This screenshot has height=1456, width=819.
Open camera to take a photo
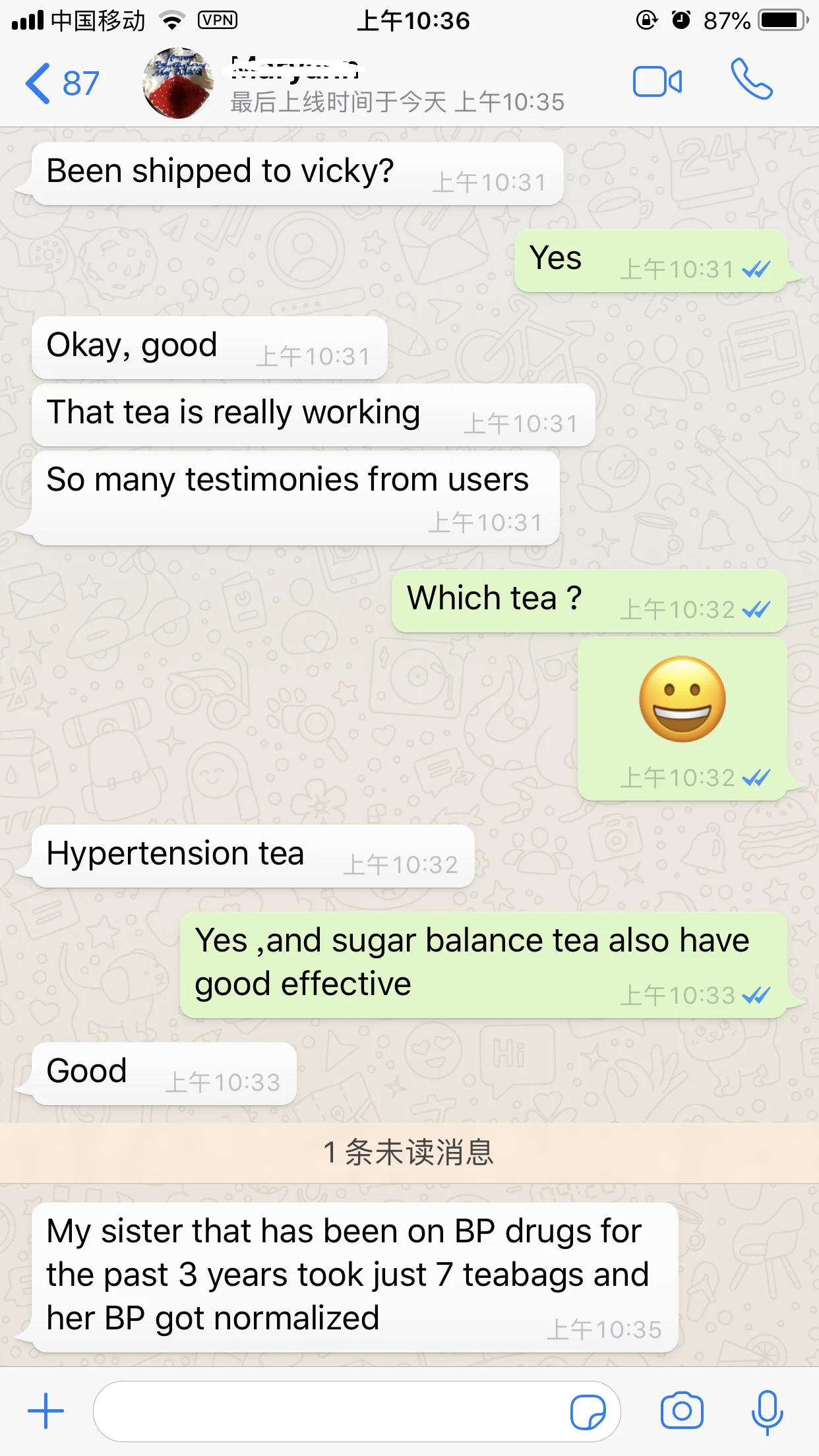click(682, 1411)
